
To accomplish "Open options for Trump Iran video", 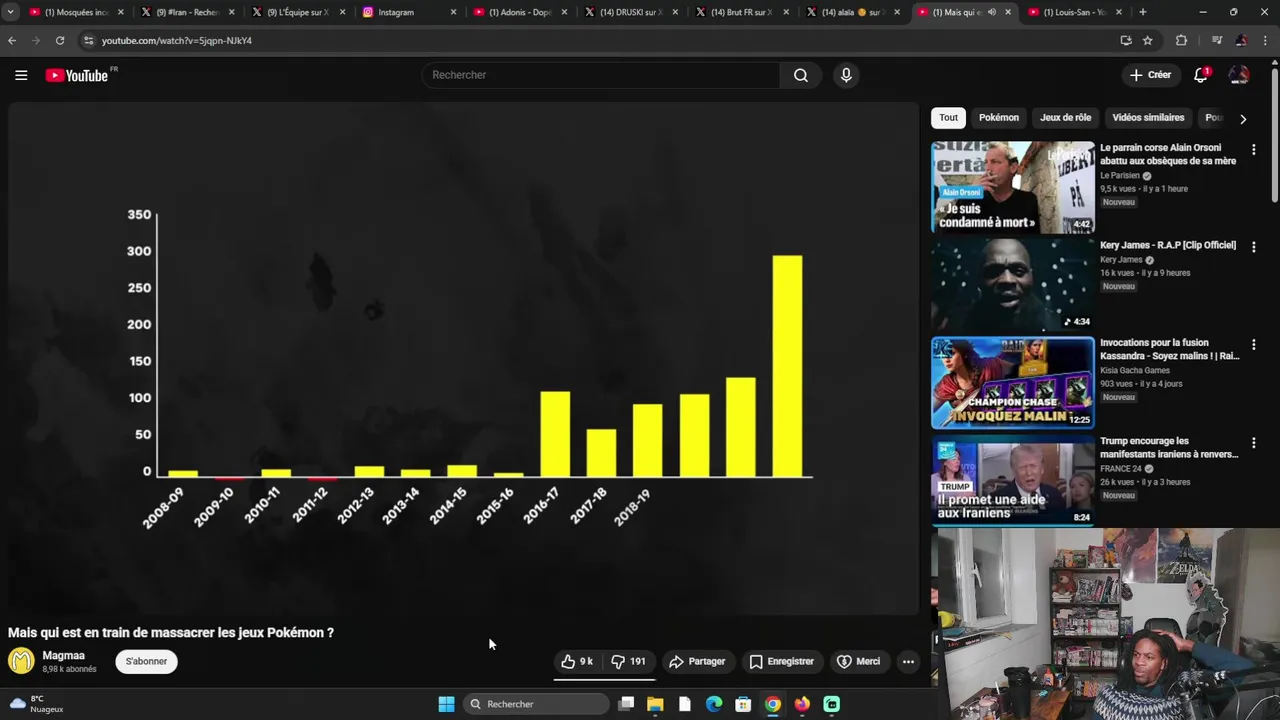I will [1253, 443].
